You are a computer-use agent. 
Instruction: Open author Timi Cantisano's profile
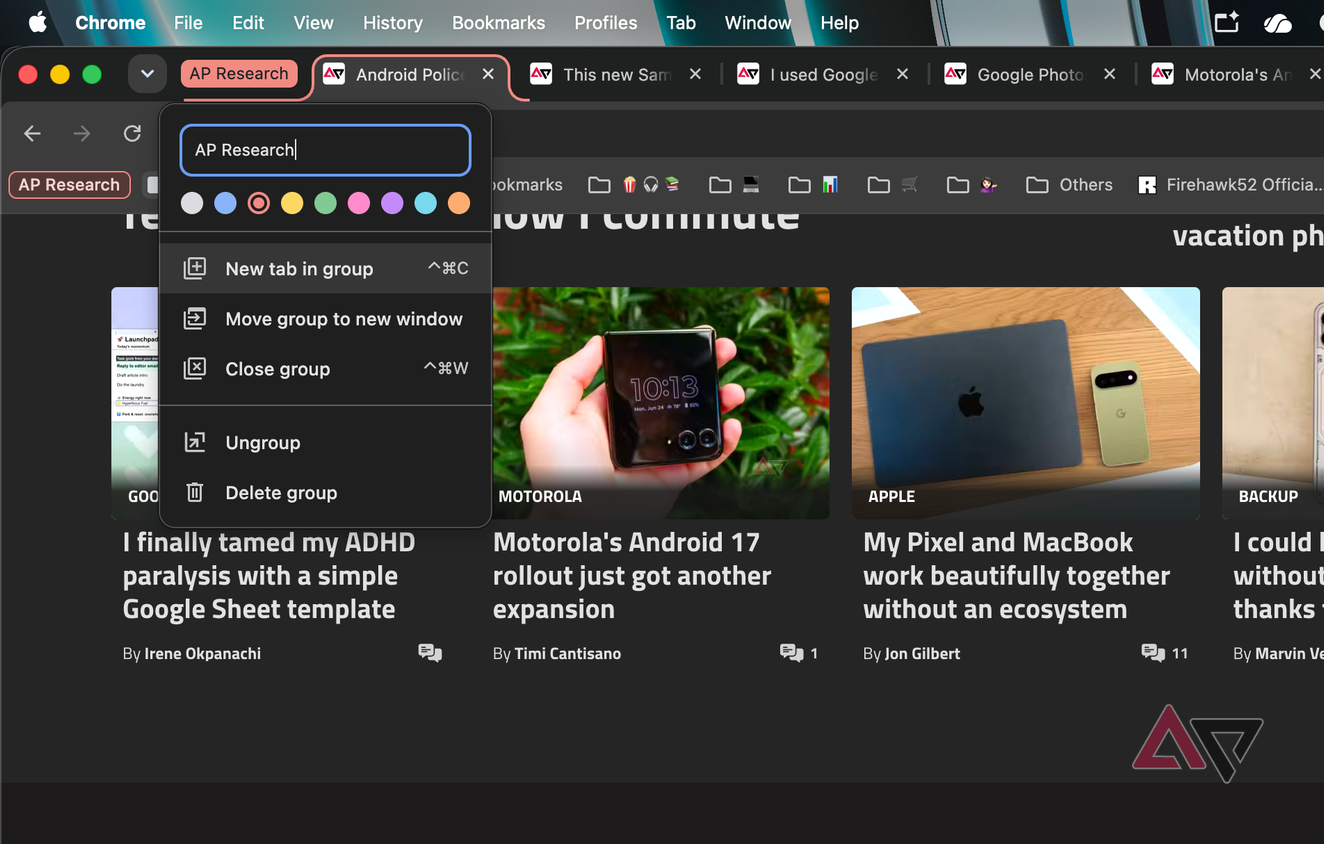click(567, 653)
